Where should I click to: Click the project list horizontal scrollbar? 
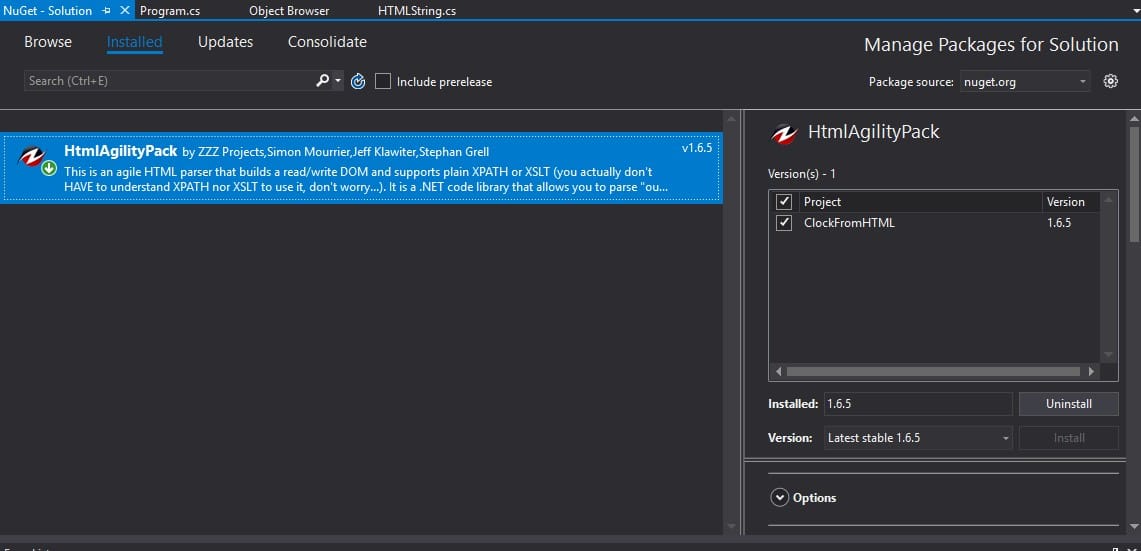tap(934, 371)
